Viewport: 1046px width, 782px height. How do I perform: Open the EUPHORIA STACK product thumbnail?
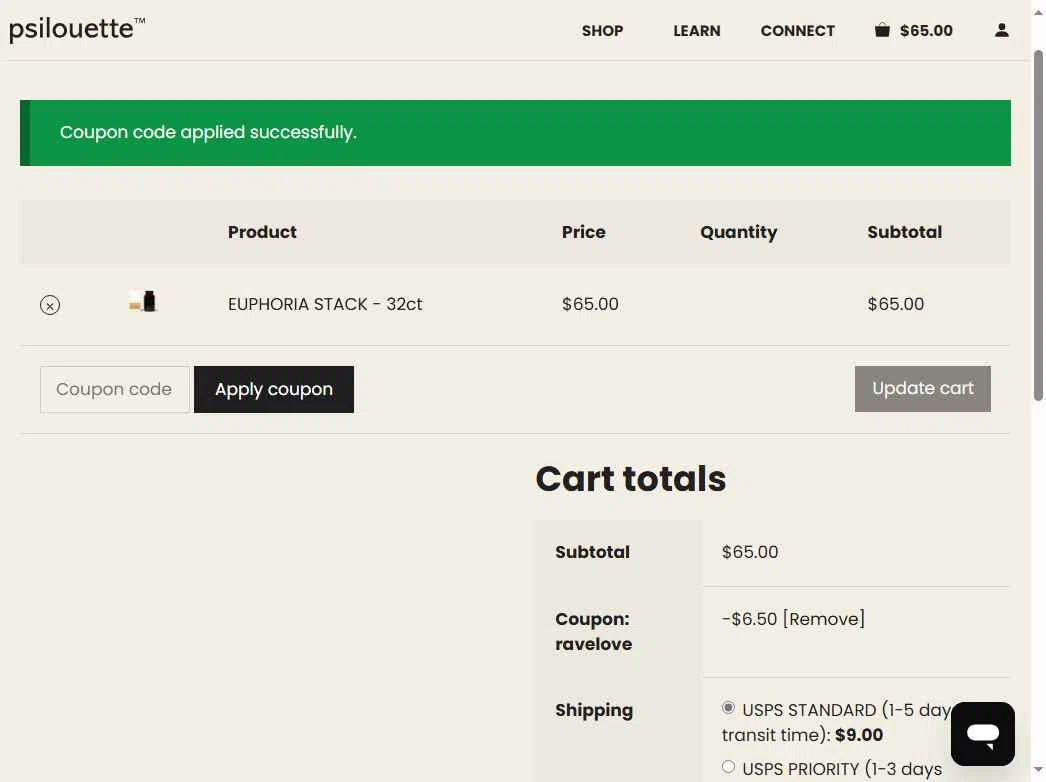pos(143,302)
